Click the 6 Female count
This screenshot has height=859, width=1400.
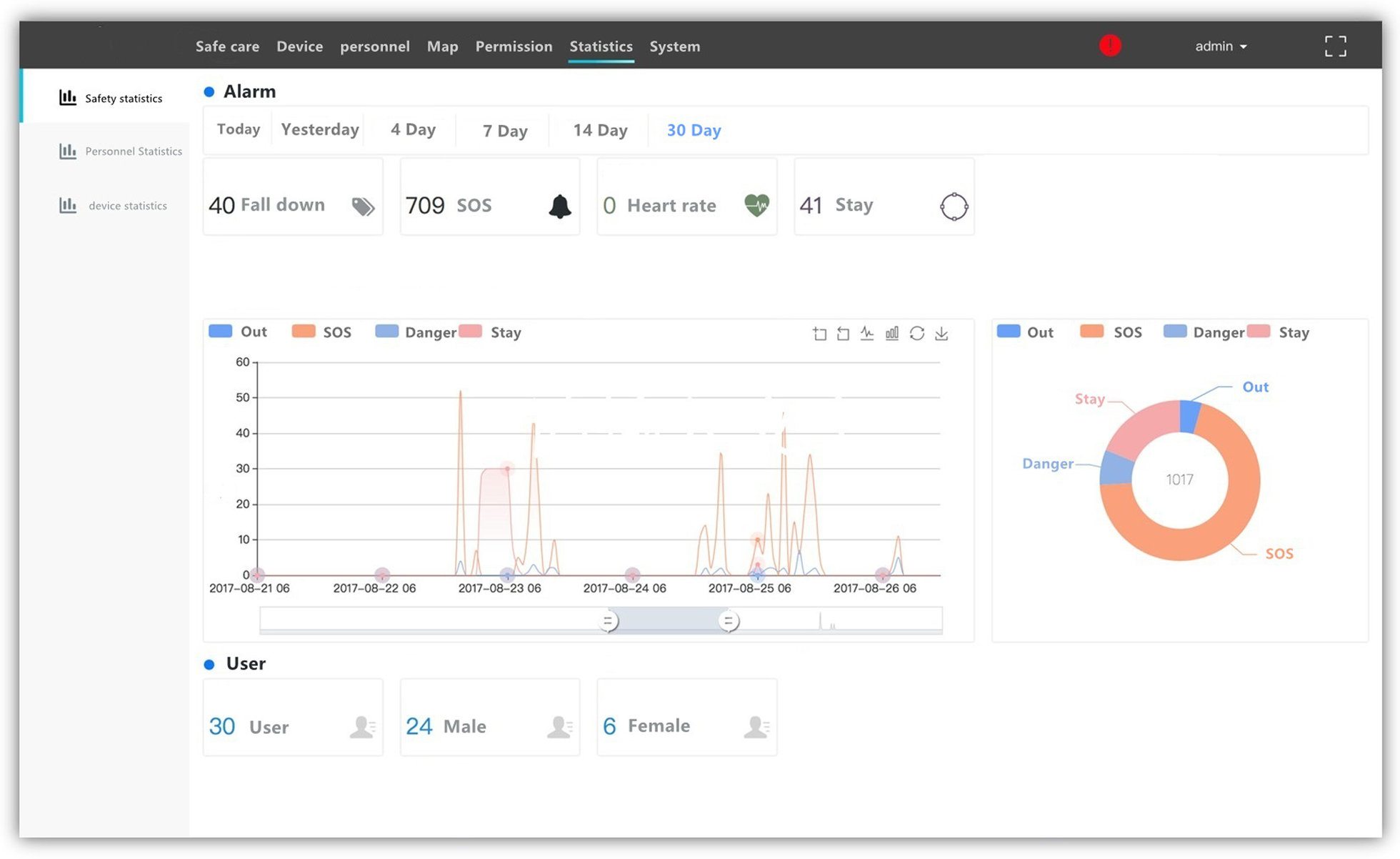[x=609, y=727]
